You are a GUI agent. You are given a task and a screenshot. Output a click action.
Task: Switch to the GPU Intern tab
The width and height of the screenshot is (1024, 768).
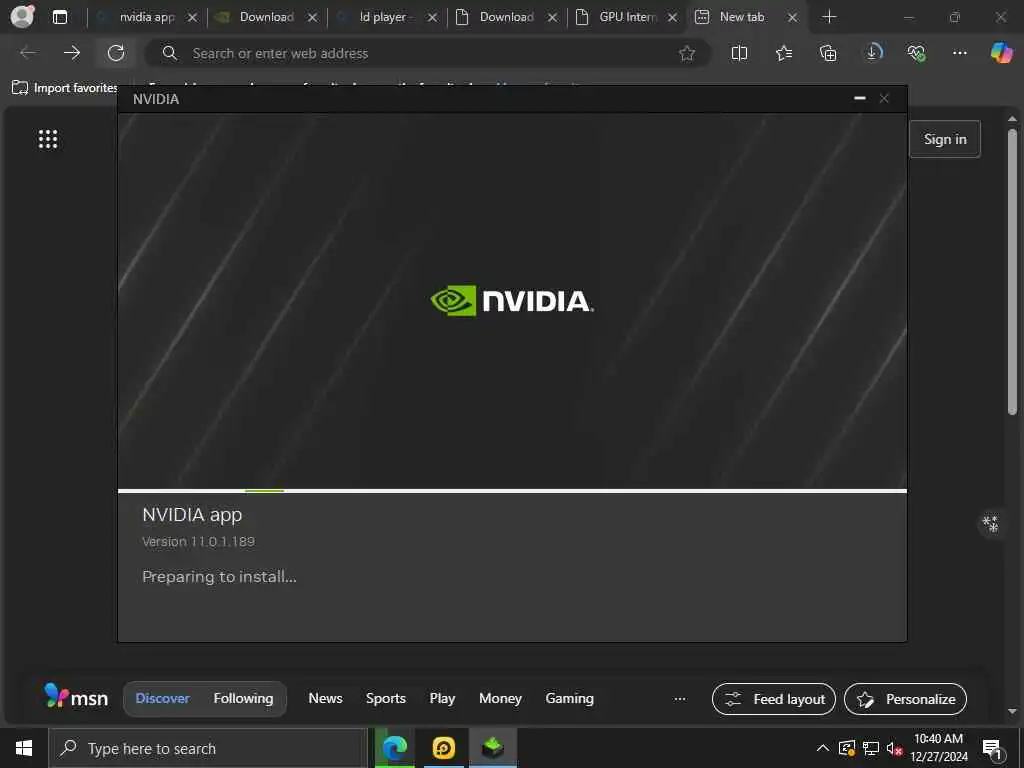pos(627,17)
